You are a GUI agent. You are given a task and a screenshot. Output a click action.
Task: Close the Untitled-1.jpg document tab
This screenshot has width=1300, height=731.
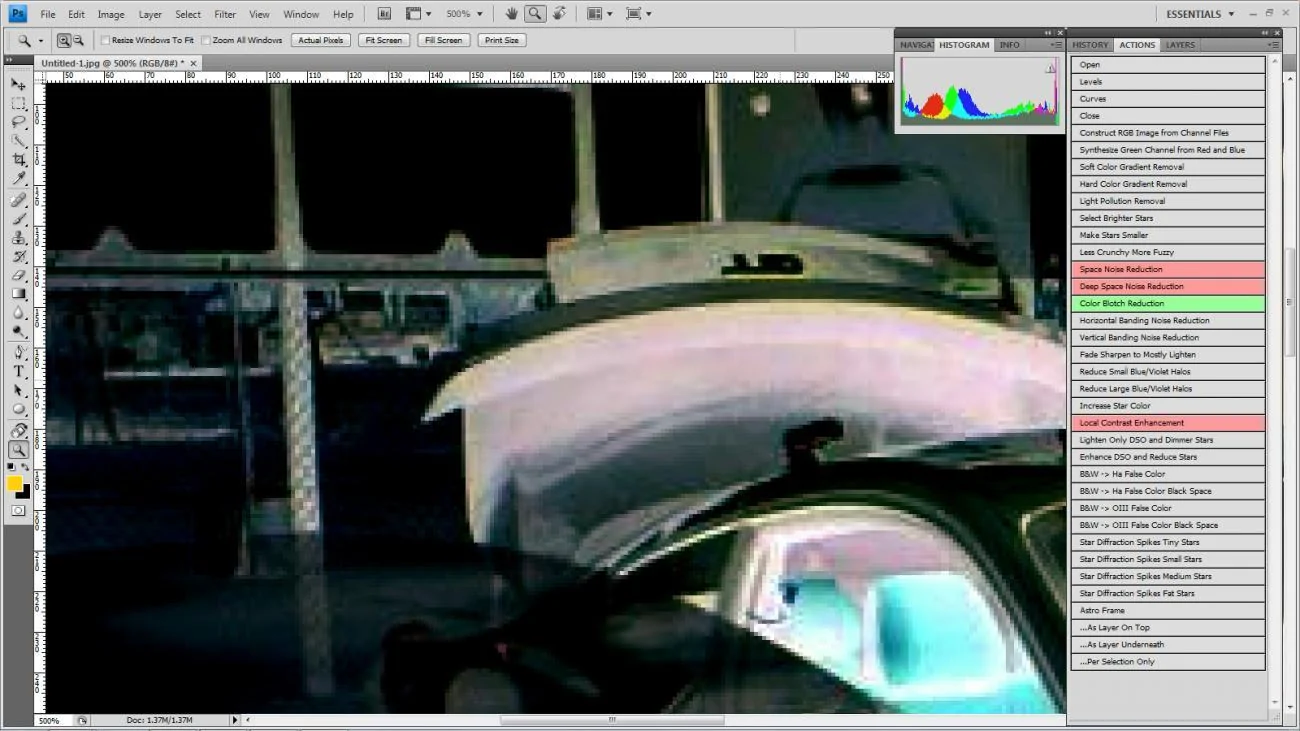194,62
